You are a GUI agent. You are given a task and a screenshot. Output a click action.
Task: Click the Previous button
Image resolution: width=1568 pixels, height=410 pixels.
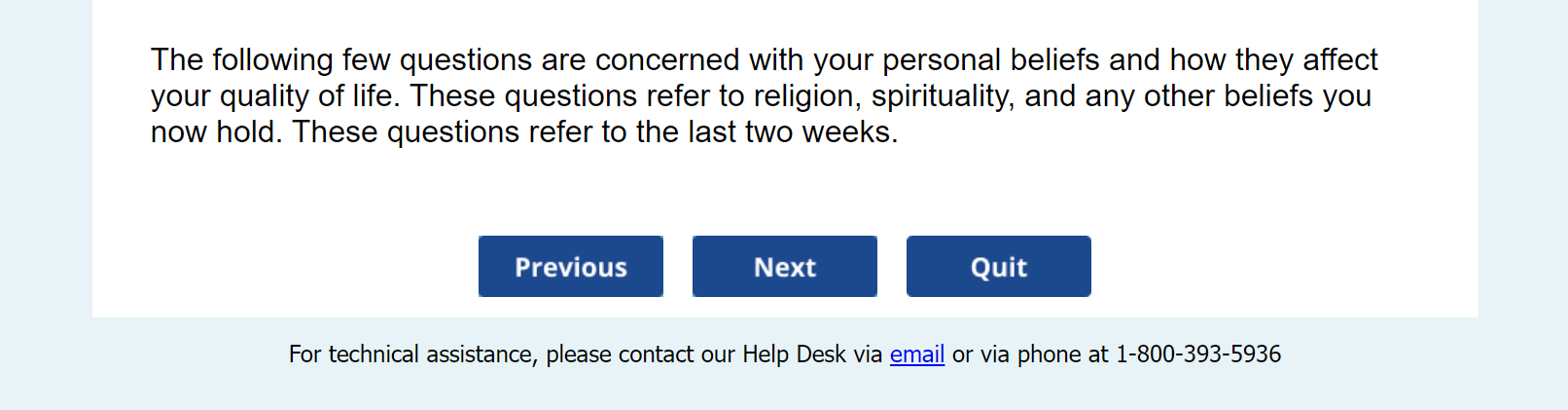click(x=570, y=267)
